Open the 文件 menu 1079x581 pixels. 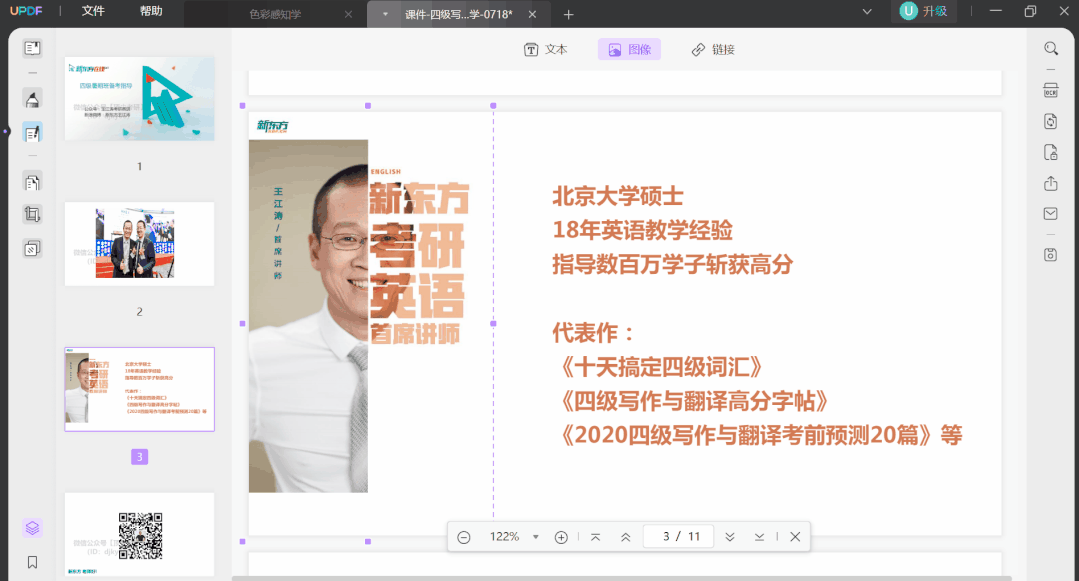93,11
